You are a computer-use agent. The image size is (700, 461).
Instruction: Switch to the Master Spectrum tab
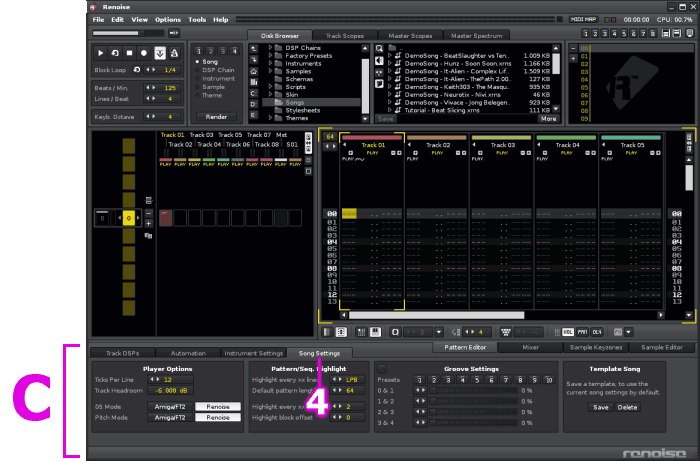[476, 36]
